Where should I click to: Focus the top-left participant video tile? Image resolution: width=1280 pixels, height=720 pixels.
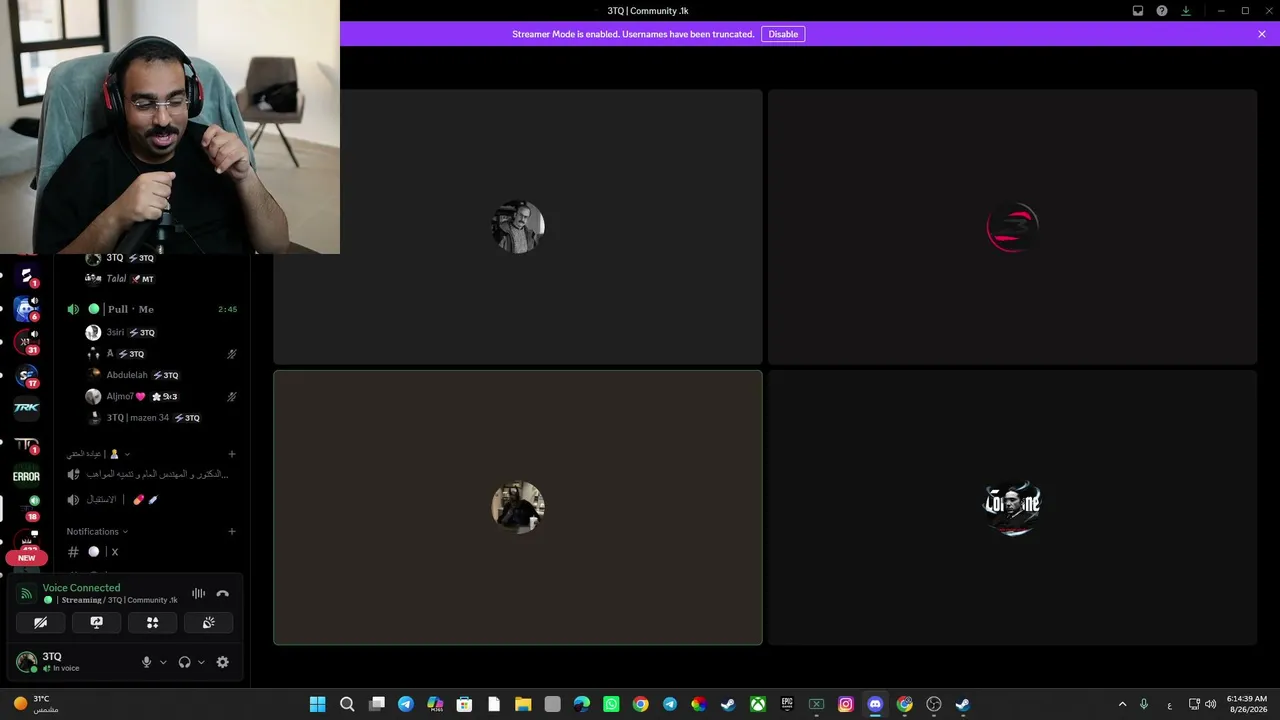click(x=518, y=227)
